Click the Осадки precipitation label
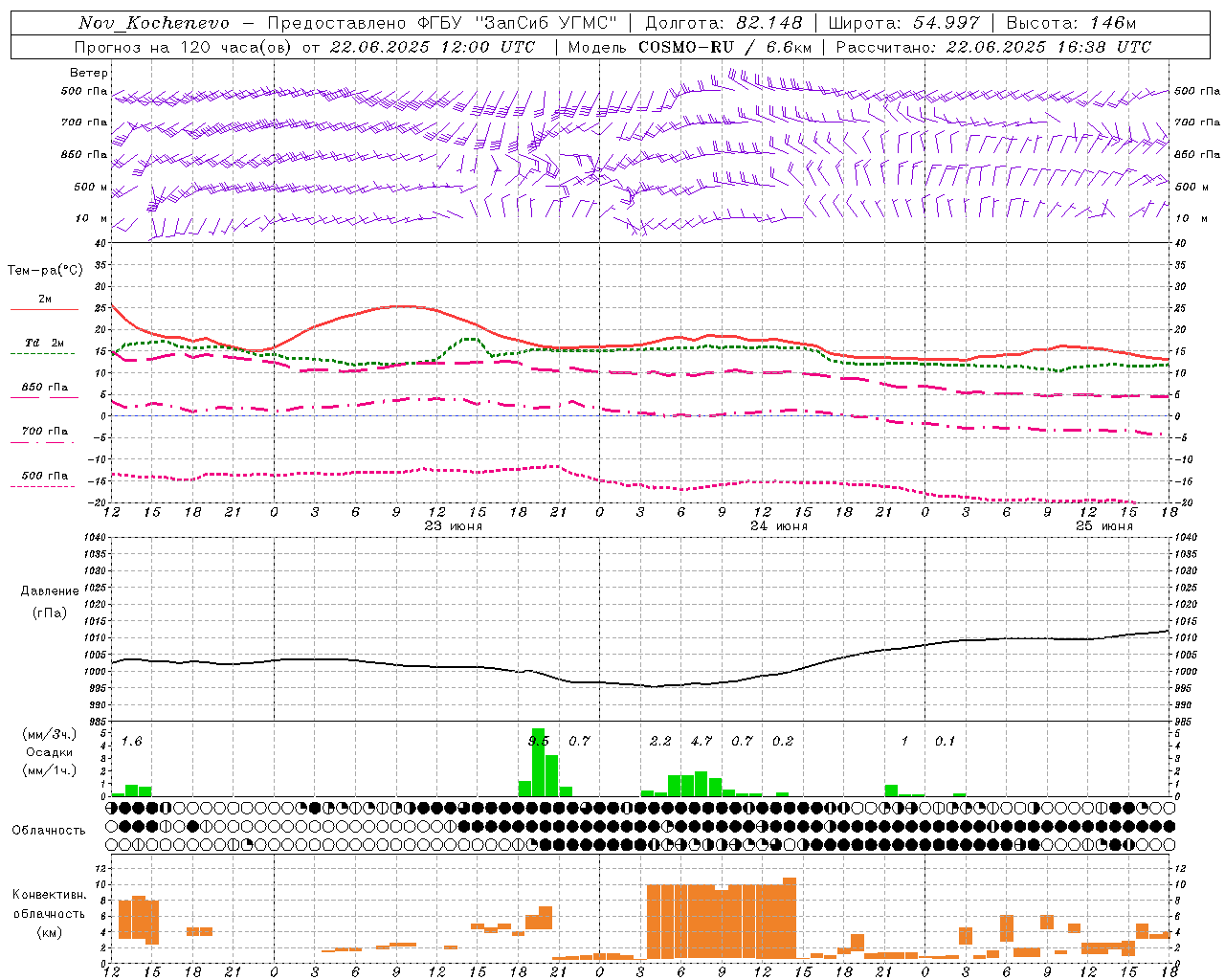Image resolution: width=1225 pixels, height=980 pixels. point(50,752)
